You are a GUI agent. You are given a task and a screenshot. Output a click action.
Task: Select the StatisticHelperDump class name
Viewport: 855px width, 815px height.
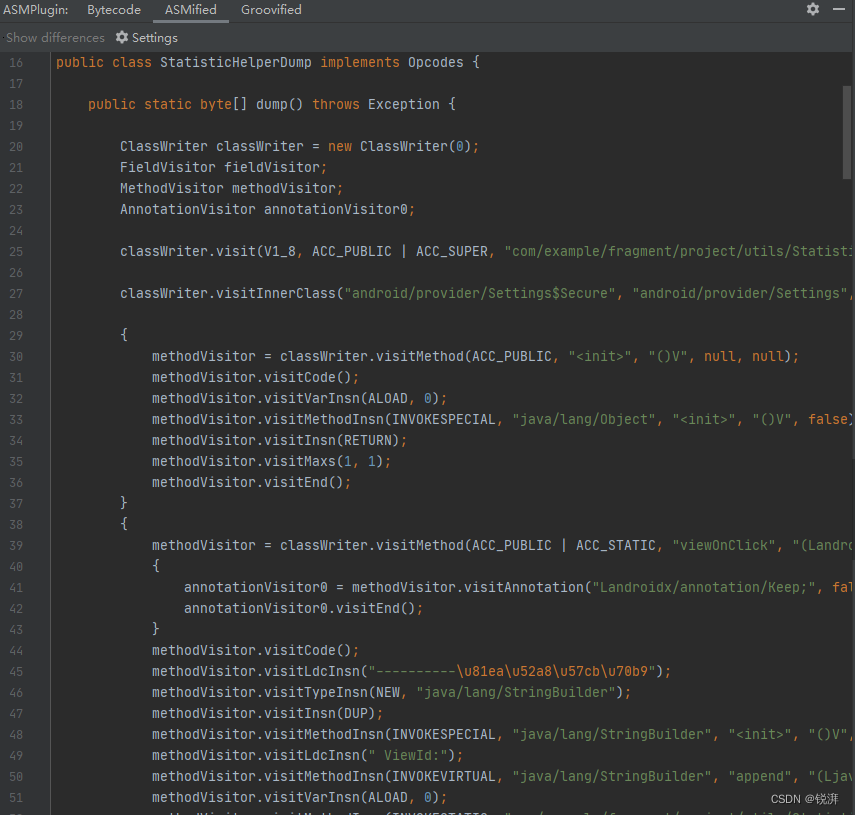(x=237, y=61)
